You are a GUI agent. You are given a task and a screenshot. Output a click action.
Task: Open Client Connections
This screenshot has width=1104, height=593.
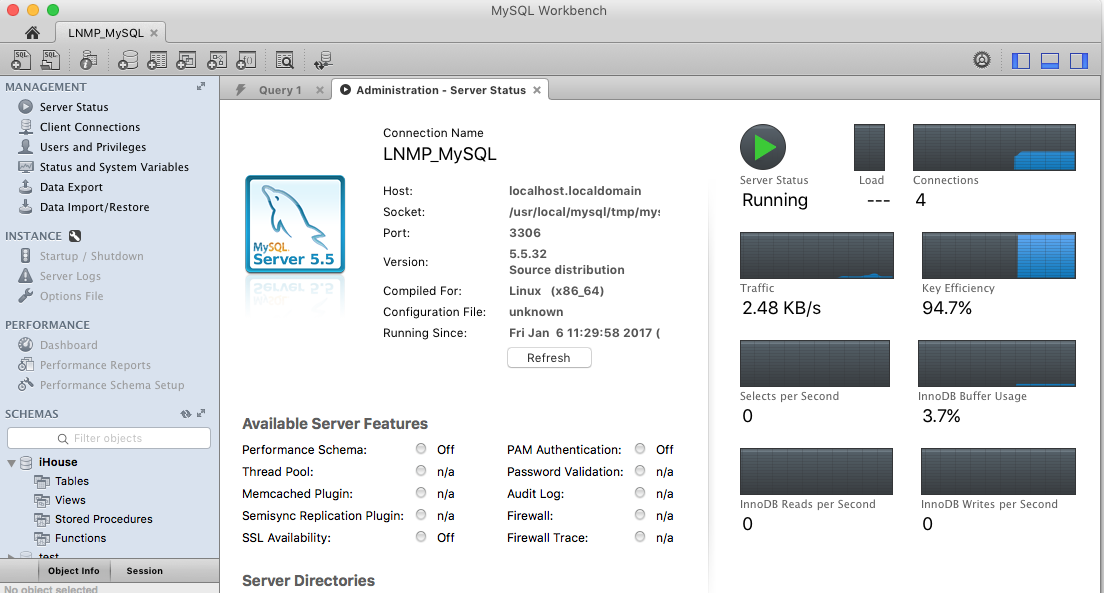89,127
